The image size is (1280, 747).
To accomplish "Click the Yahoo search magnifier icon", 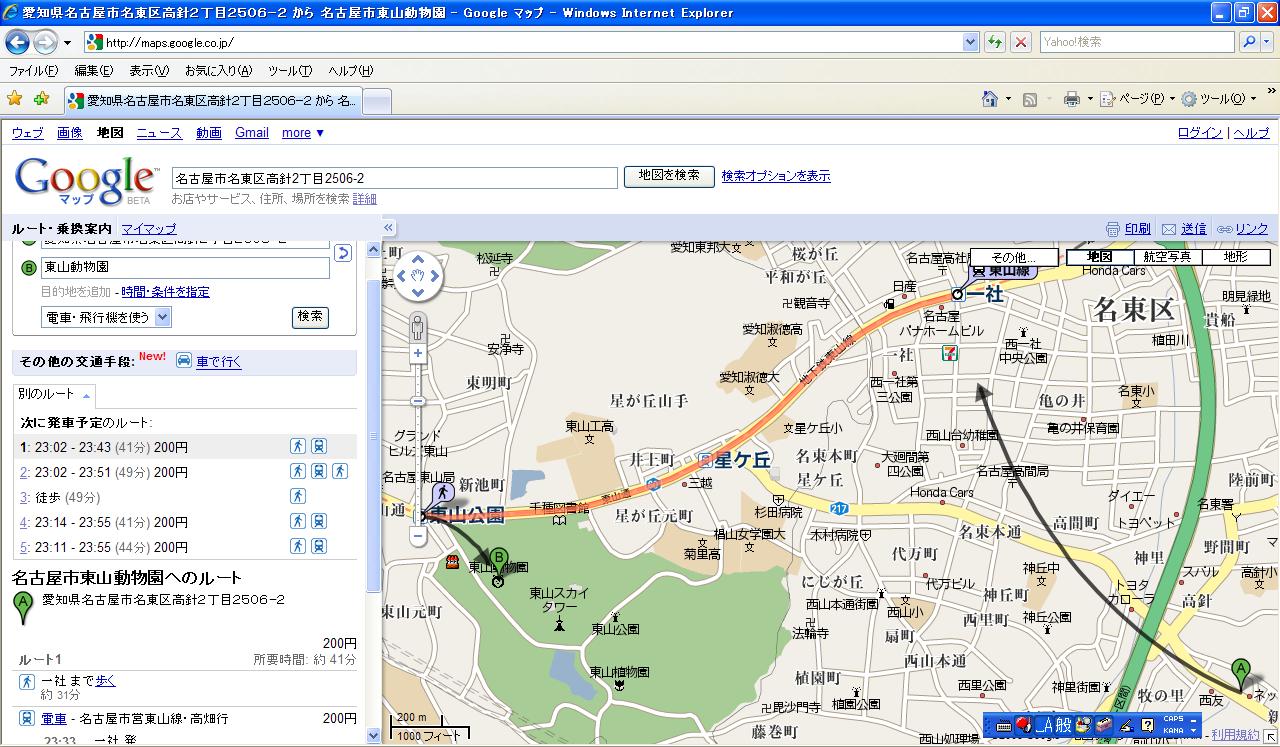I will click(x=1249, y=42).
